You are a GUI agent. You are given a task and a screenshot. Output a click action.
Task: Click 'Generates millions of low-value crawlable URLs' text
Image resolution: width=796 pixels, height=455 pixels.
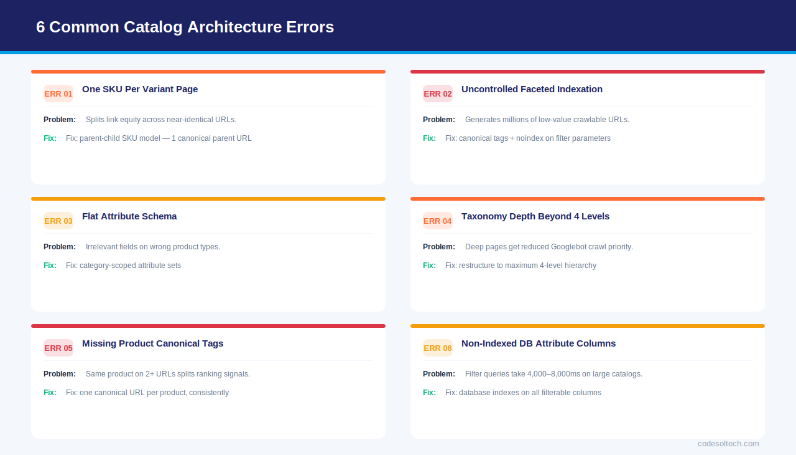[x=547, y=119]
